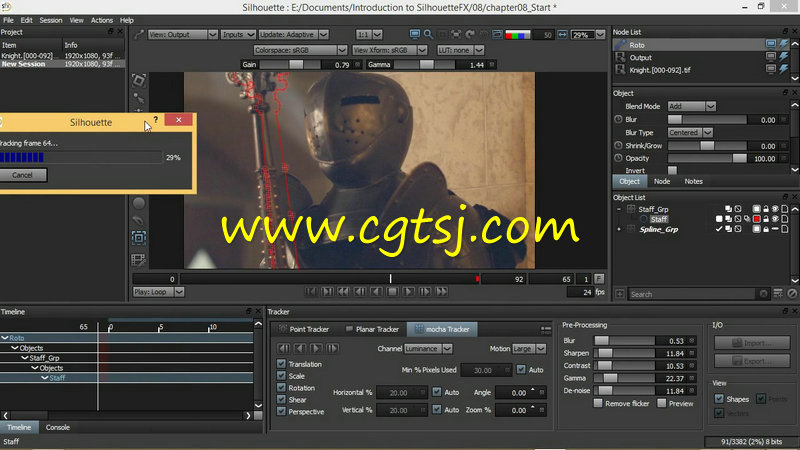Go to first frame in playback controls
This screenshot has width=800, height=450.
coord(311,292)
